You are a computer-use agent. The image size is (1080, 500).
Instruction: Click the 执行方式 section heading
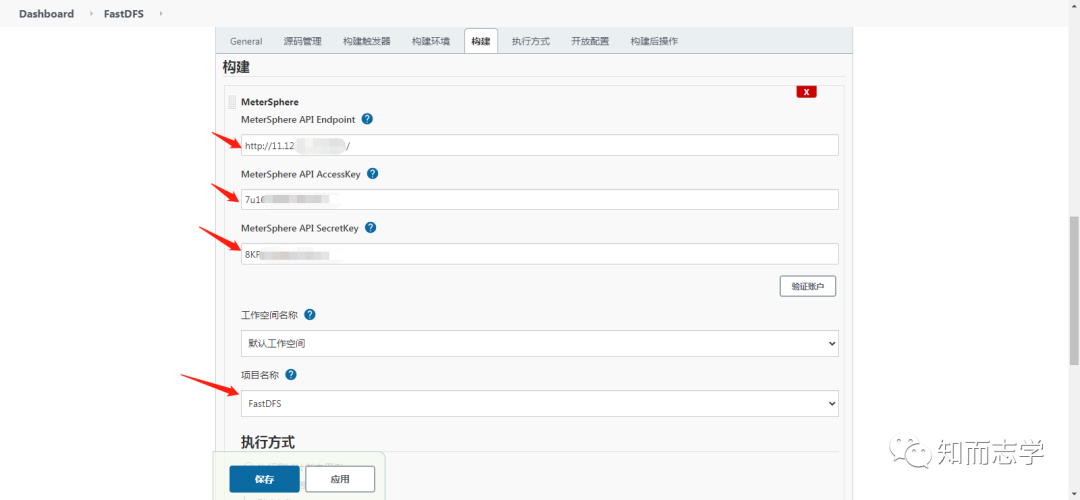pos(268,441)
